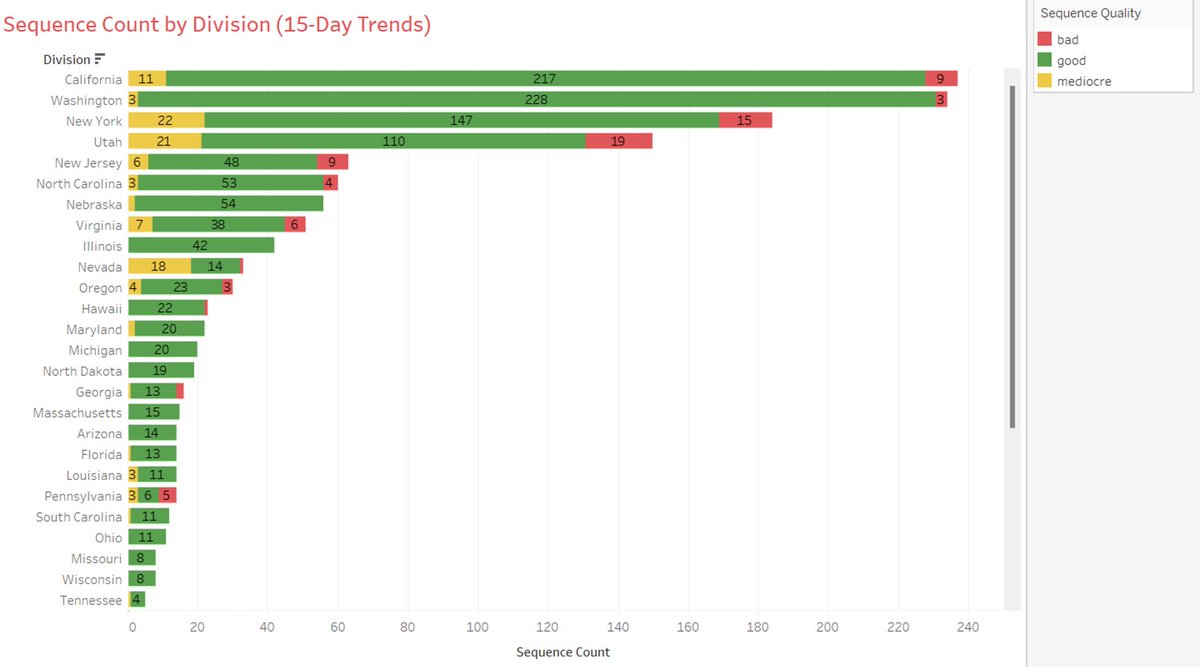This screenshot has height=667, width=1200.
Task: Click the chart title Sequence Count by Division
Action: tap(217, 25)
